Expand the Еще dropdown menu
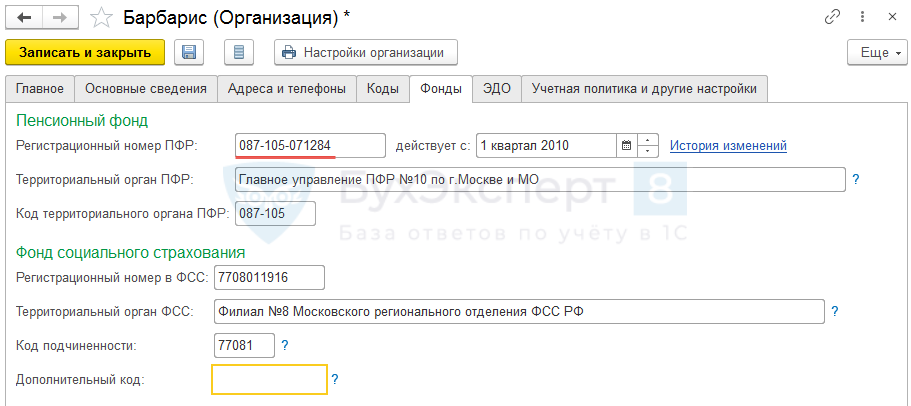 876,52
